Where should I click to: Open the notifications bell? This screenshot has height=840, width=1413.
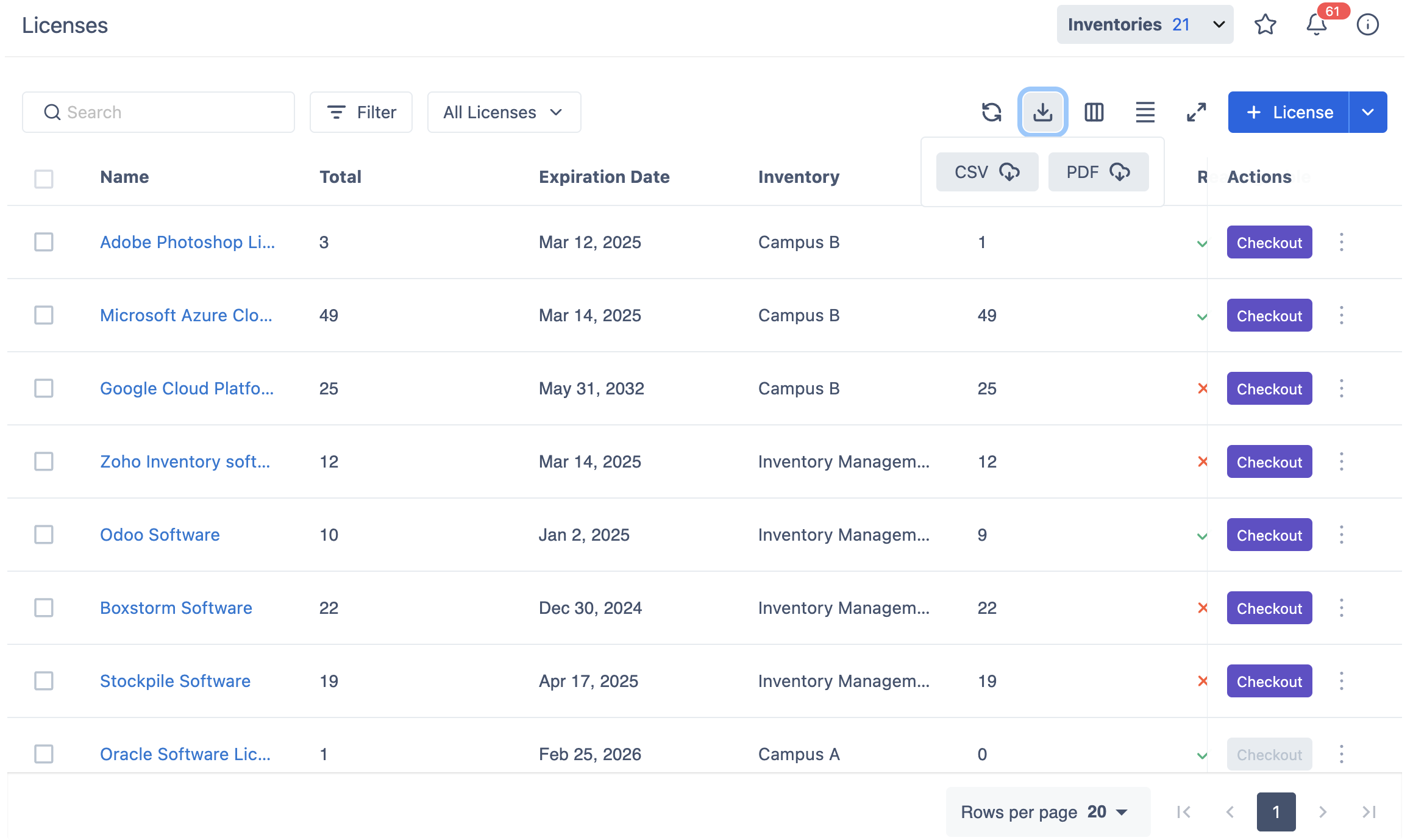pos(1316,25)
